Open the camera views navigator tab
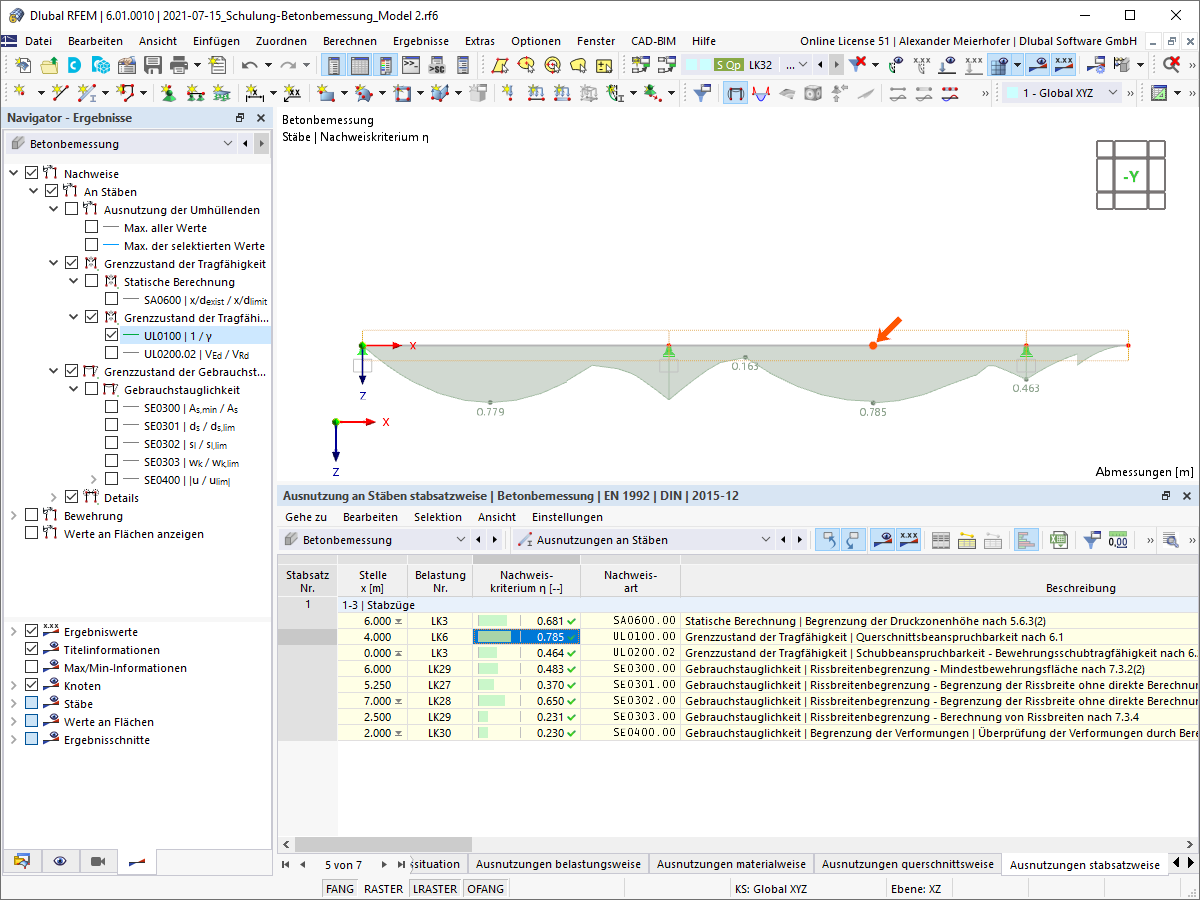 click(98, 861)
